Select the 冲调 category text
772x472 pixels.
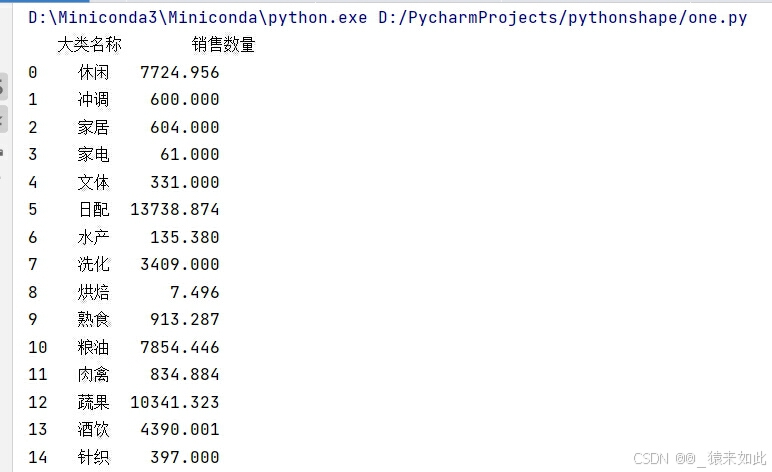click(x=93, y=100)
